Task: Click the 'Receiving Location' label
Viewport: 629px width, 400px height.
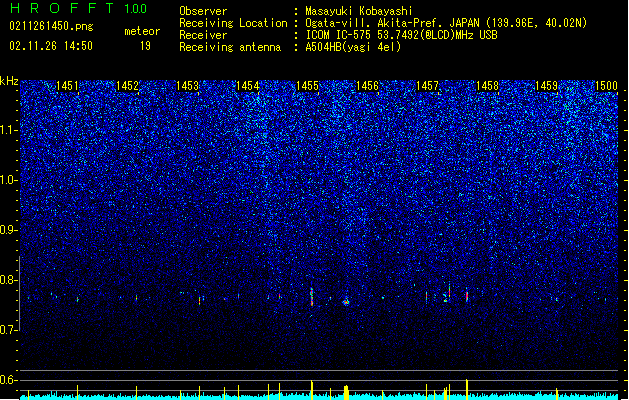Action: [x=233, y=23]
